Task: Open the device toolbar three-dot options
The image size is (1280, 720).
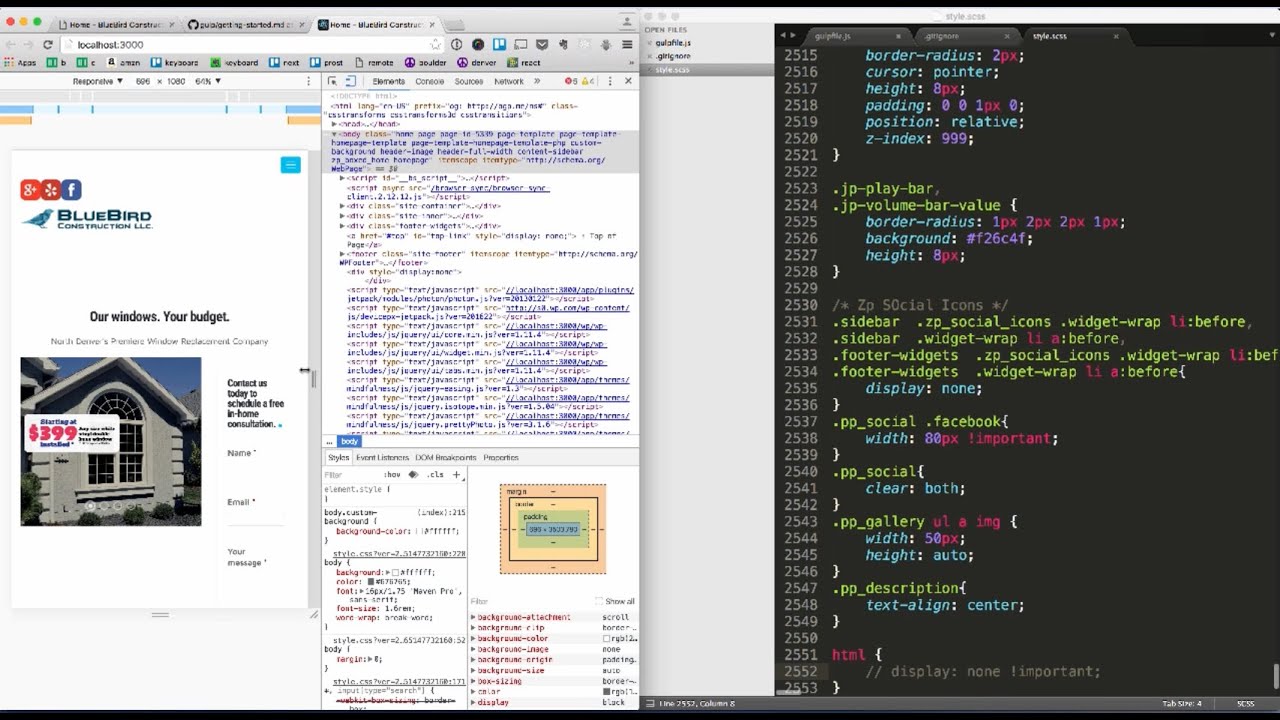Action: click(x=308, y=81)
